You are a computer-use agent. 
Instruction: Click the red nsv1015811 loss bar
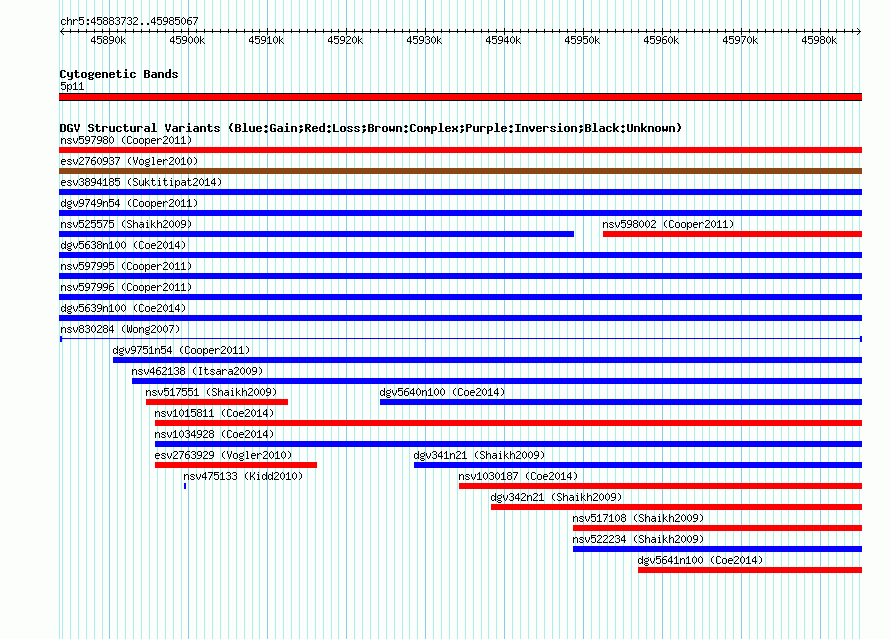509,423
